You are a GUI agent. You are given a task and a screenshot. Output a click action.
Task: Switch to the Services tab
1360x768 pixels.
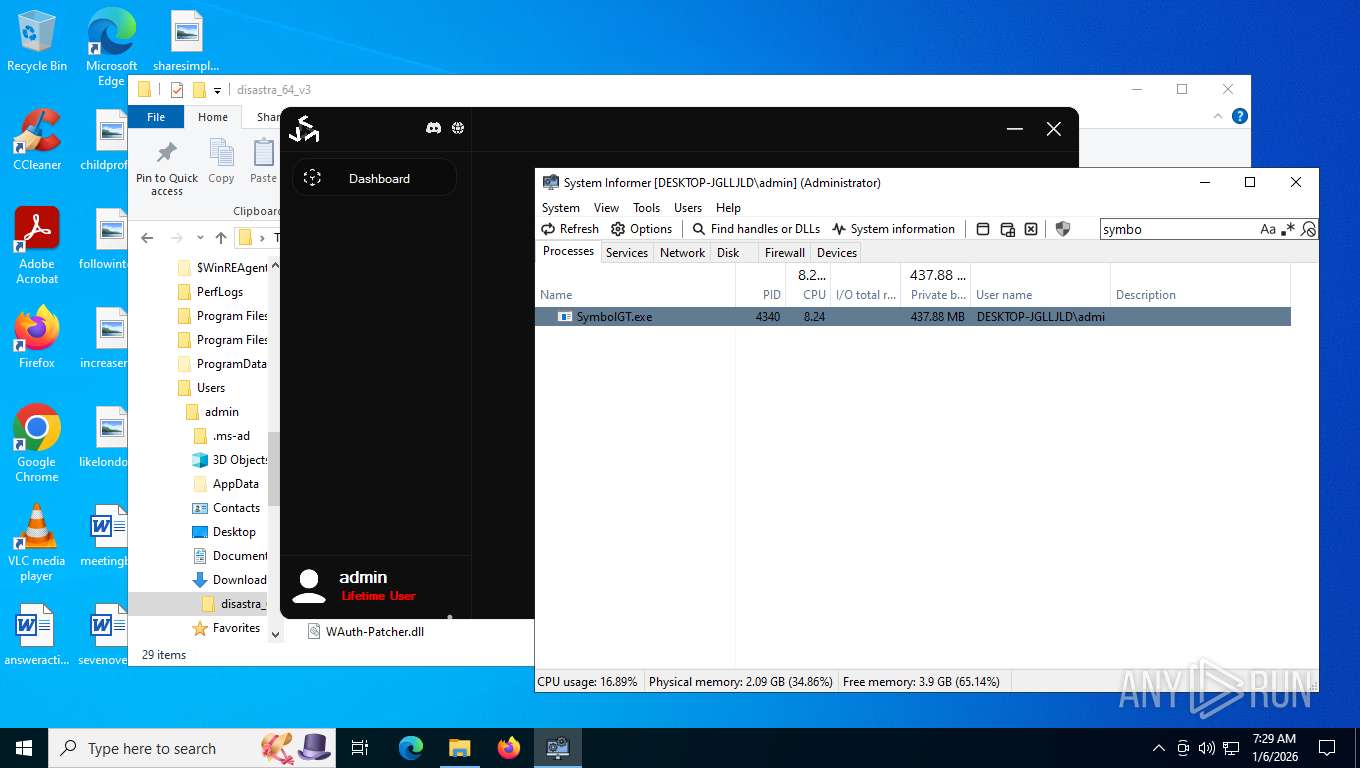627,253
